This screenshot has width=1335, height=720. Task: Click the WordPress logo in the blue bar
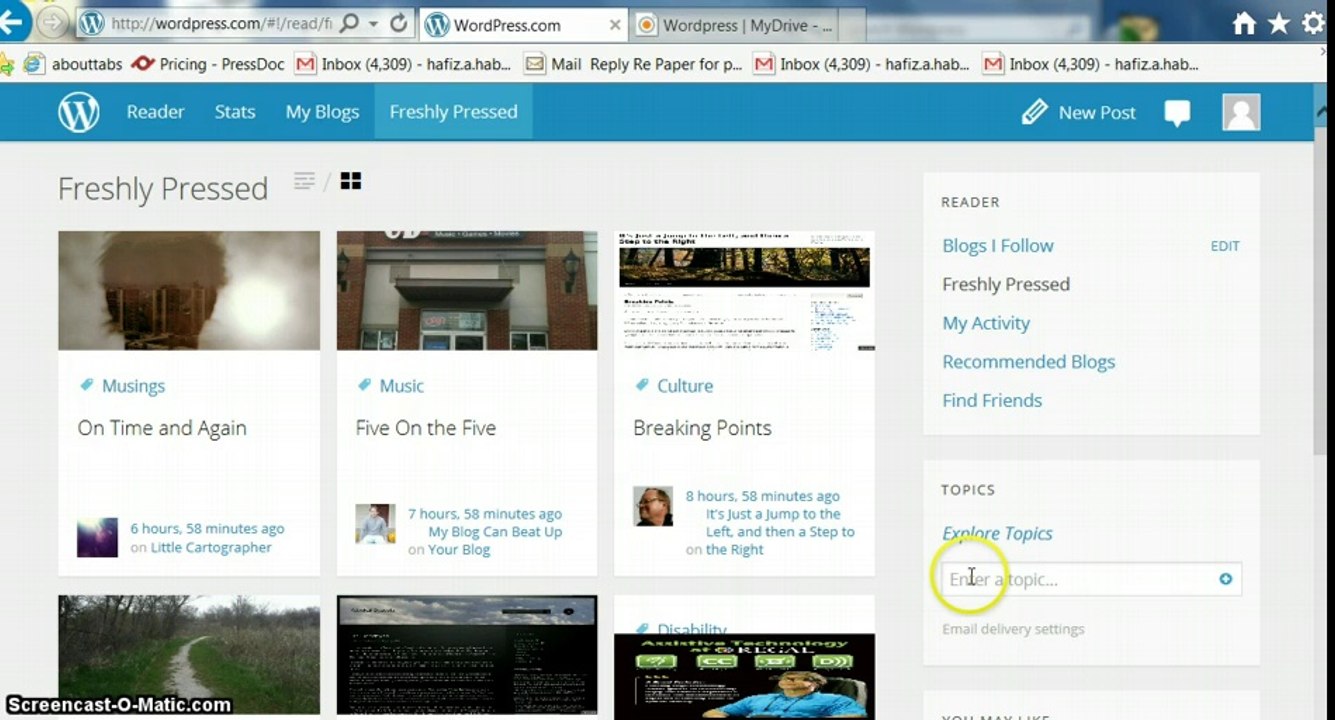(78, 112)
